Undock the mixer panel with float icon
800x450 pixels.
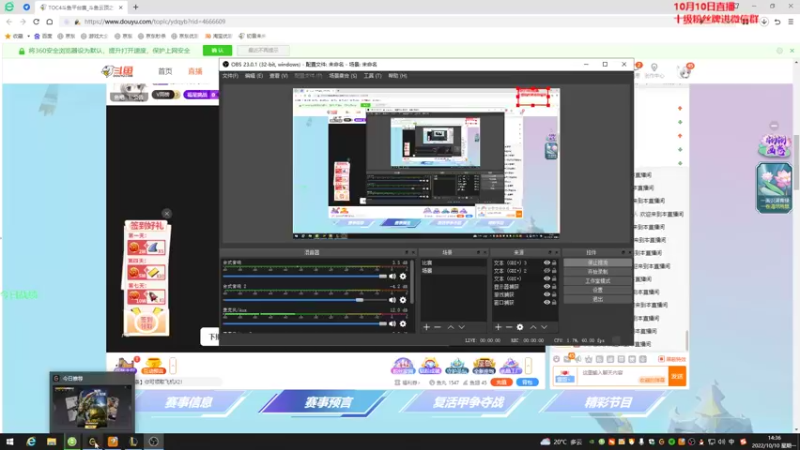(x=407, y=253)
